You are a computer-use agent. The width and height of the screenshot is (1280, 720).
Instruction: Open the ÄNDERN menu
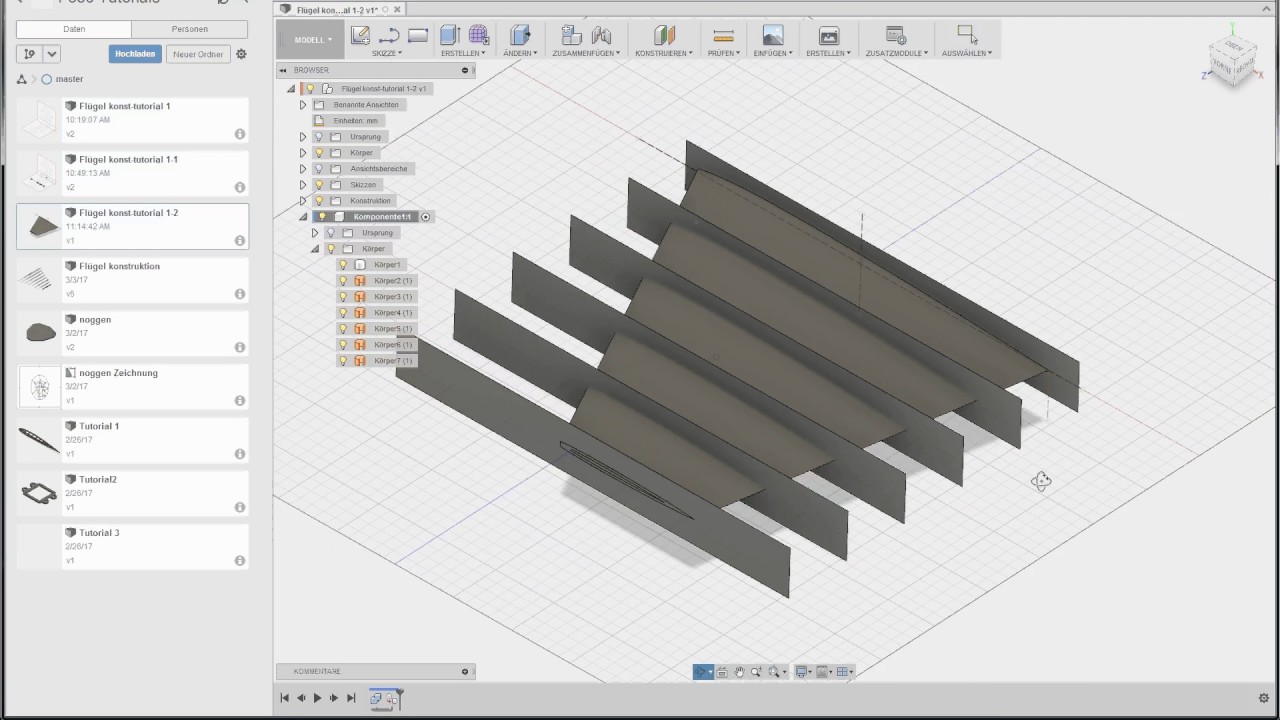[520, 53]
